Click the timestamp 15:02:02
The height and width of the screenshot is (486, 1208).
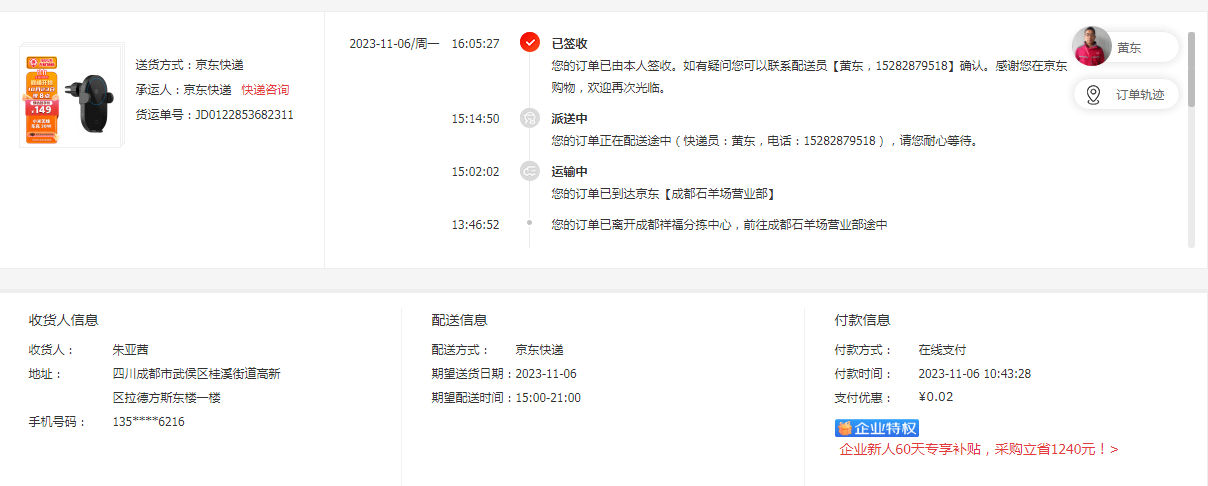point(475,172)
